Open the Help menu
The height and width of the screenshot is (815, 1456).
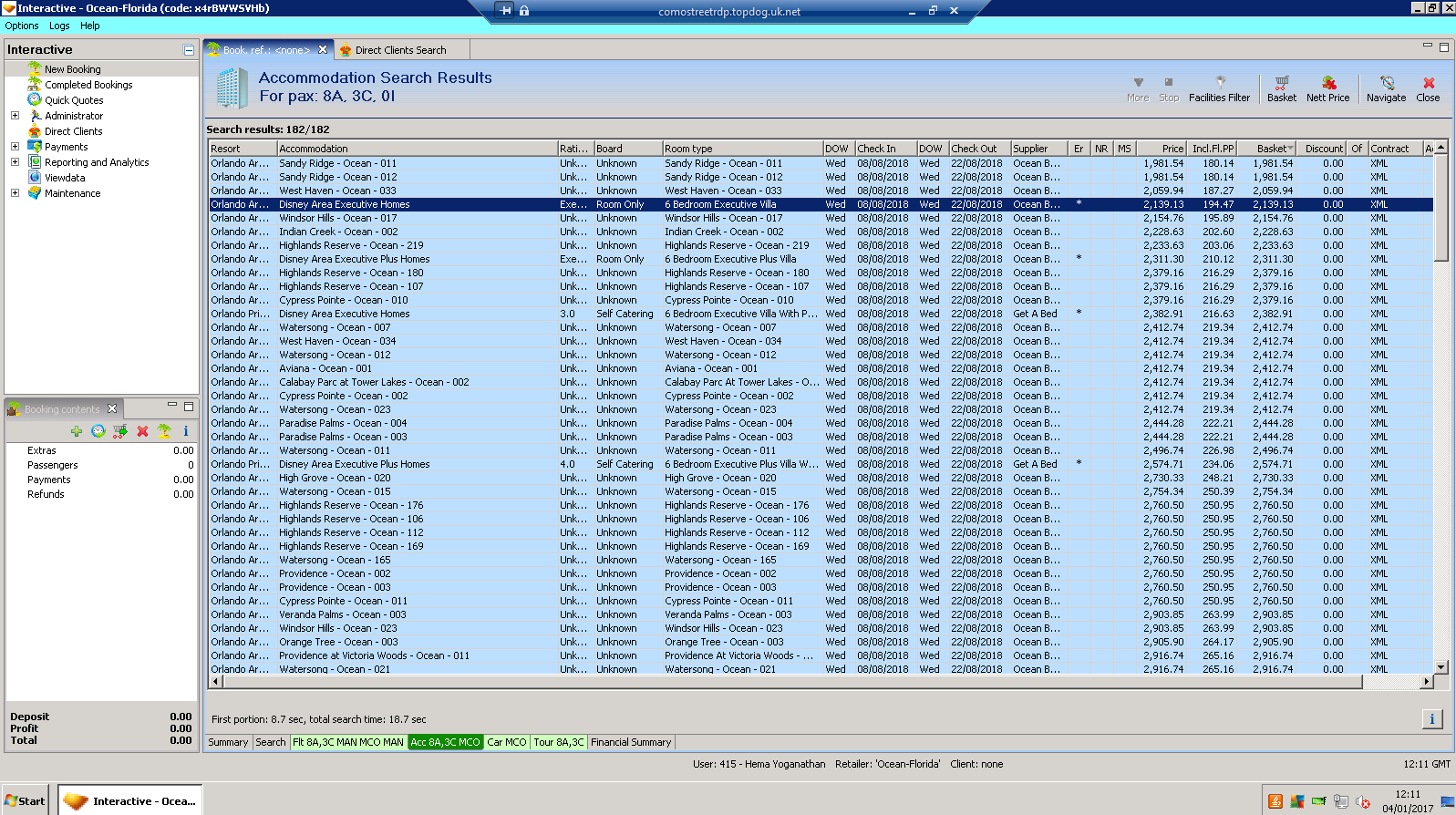tap(89, 26)
